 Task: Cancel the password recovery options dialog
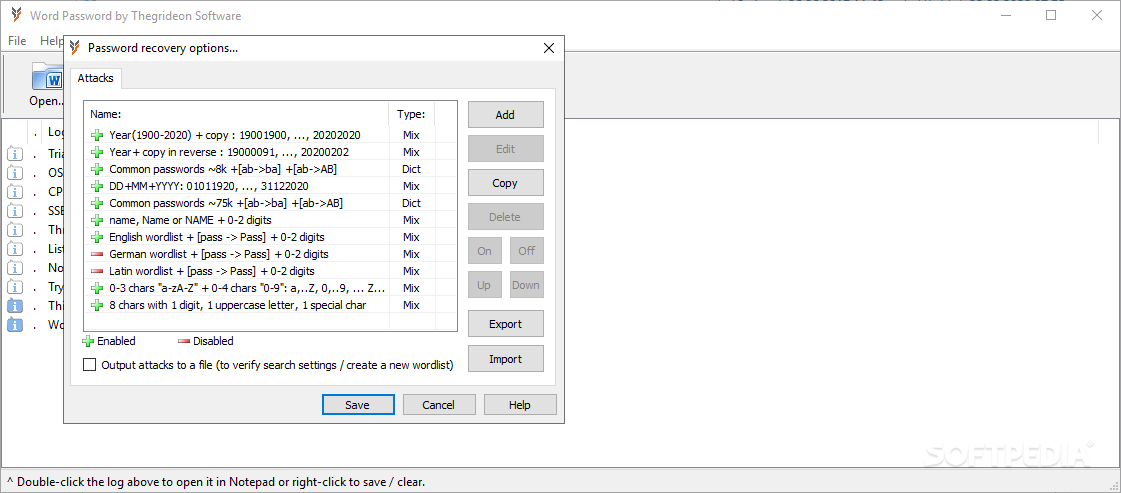pos(439,404)
